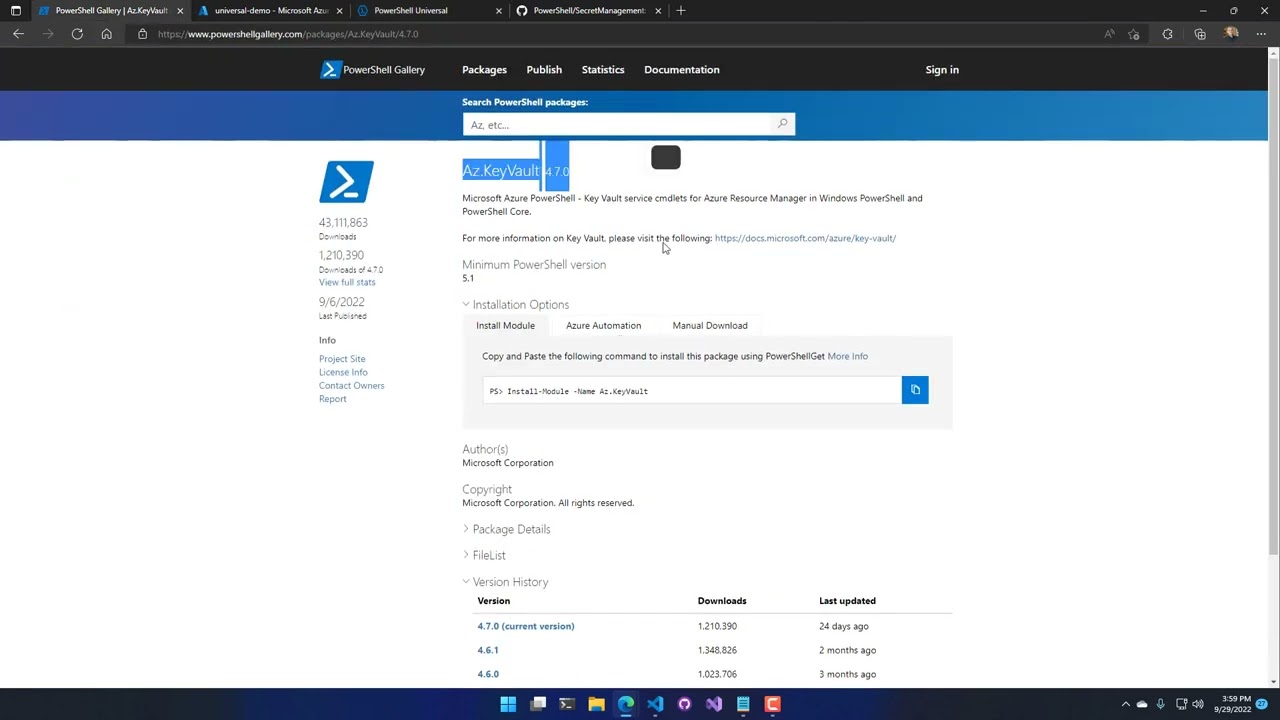The height and width of the screenshot is (720, 1280).
Task: Switch to Microsoft Edge in the taskbar
Action: 626,704
